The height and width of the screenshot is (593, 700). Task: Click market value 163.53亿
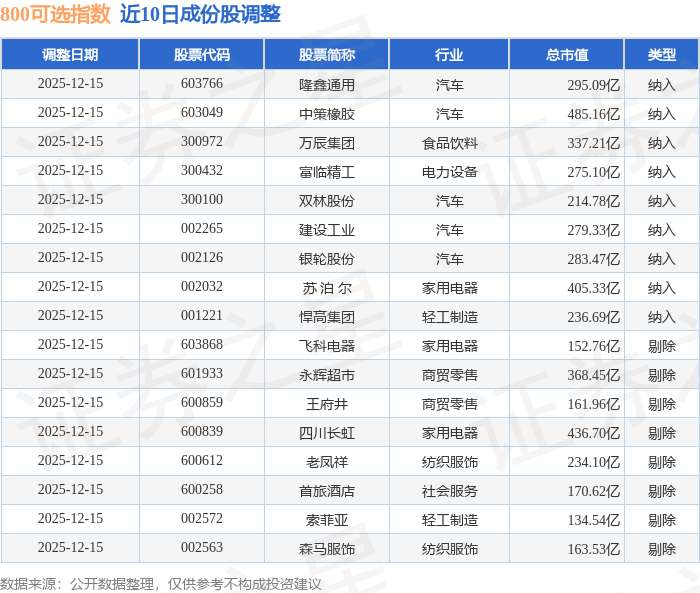(x=594, y=549)
